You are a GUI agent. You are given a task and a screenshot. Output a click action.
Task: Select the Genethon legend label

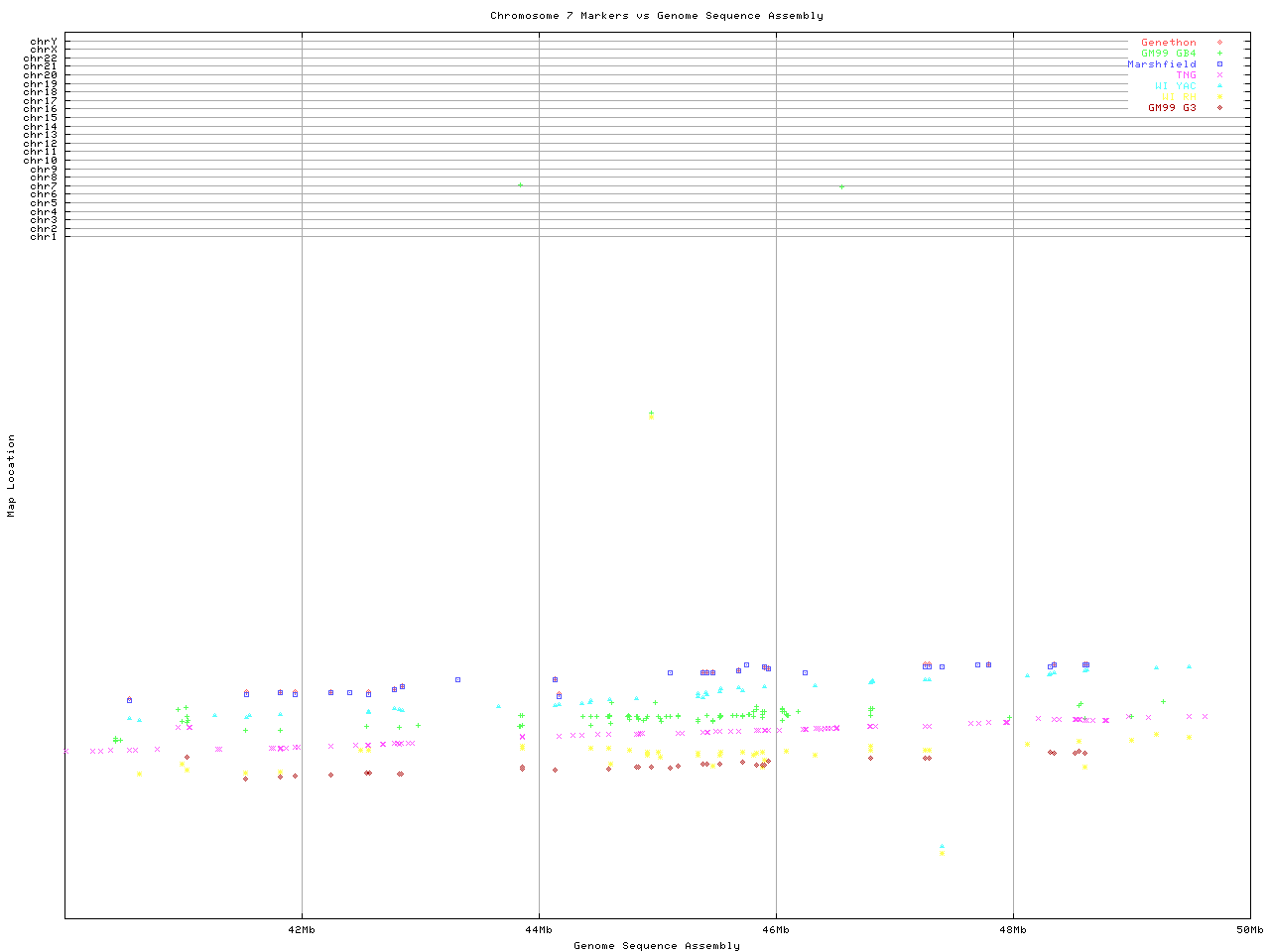[x=1168, y=43]
